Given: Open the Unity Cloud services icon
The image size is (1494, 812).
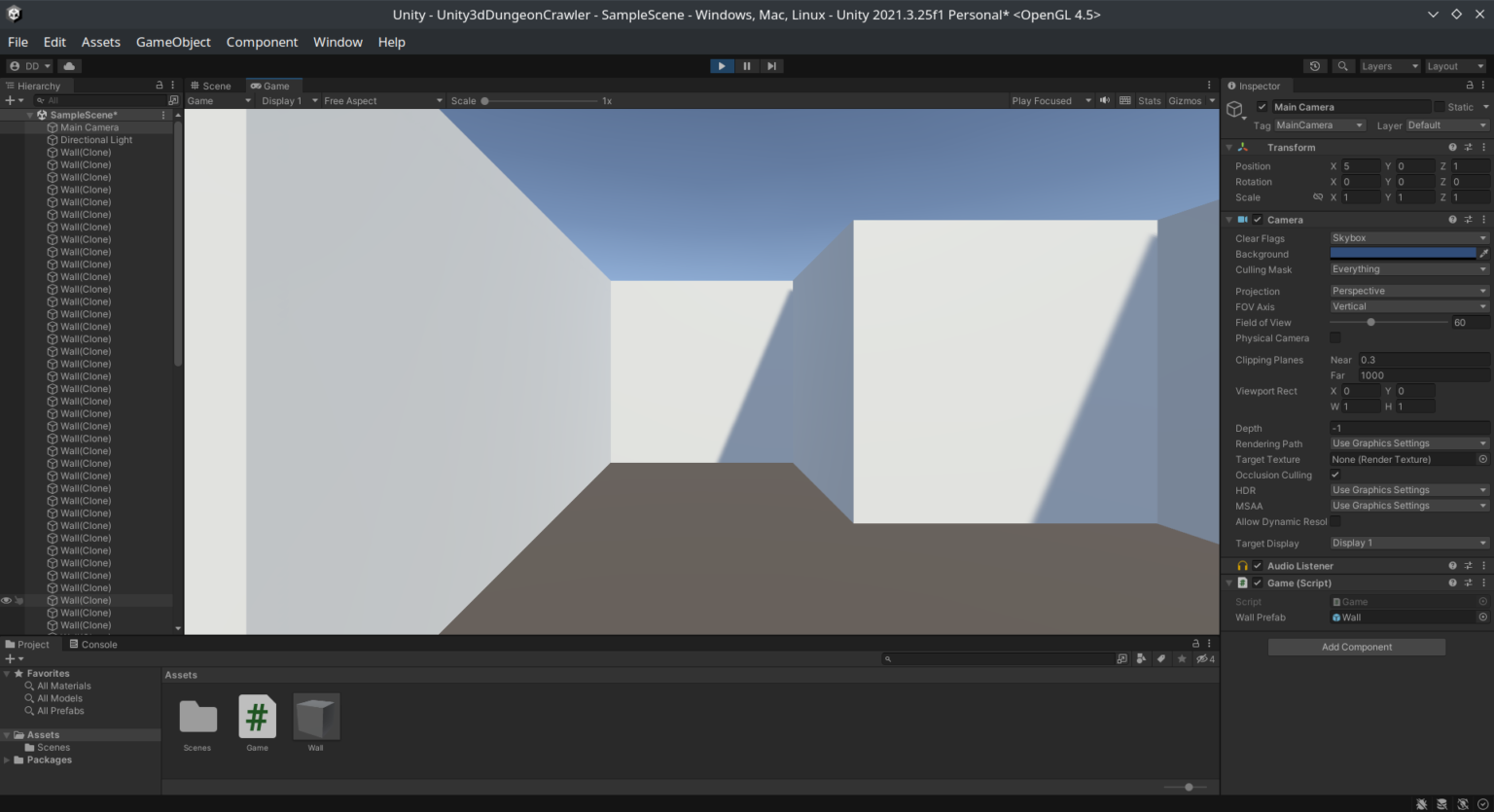Looking at the screenshot, I should click(68, 65).
